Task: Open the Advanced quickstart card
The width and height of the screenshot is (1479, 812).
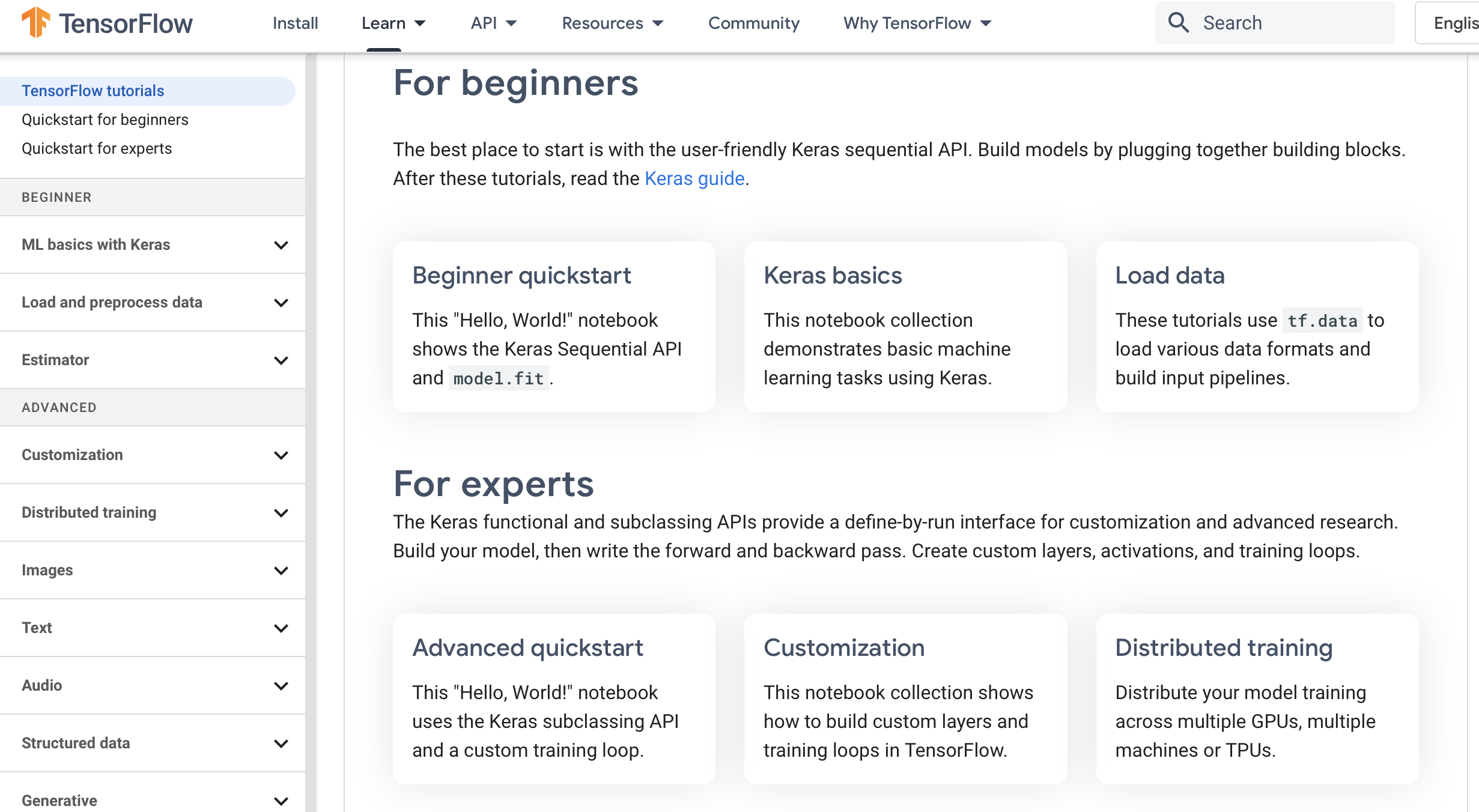Action: [x=527, y=647]
